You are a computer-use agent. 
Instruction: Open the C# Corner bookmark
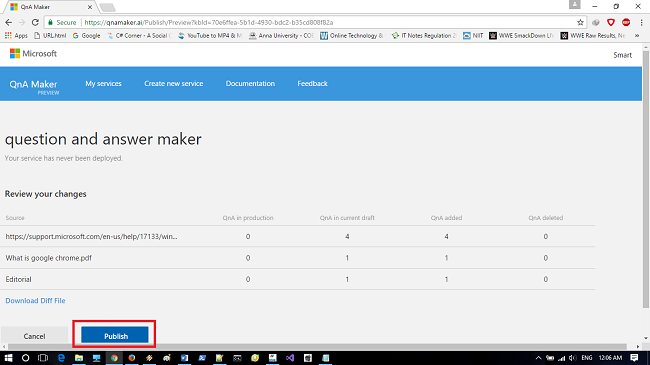[x=138, y=36]
